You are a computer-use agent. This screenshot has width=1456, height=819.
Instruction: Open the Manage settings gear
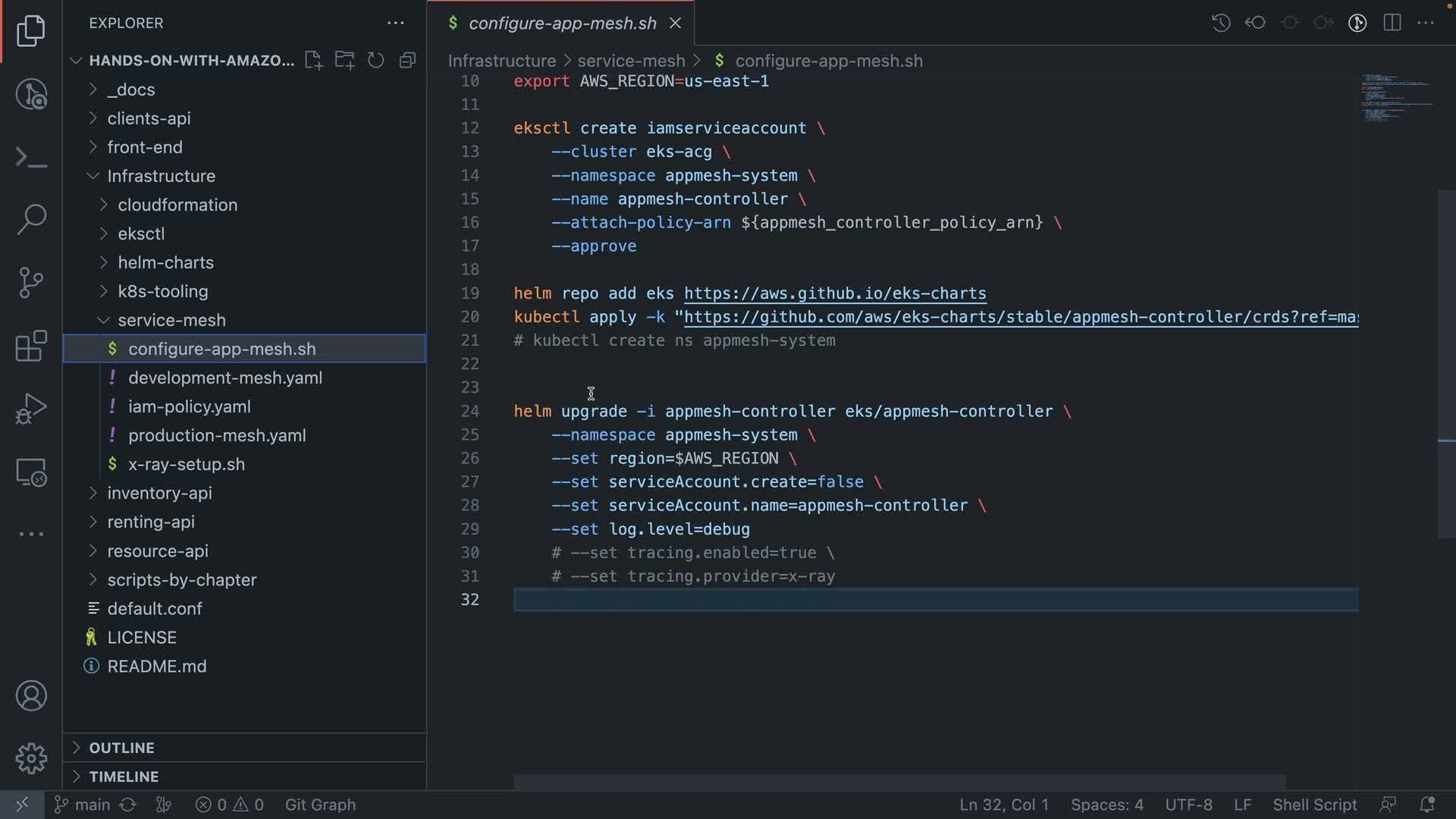pos(31,758)
